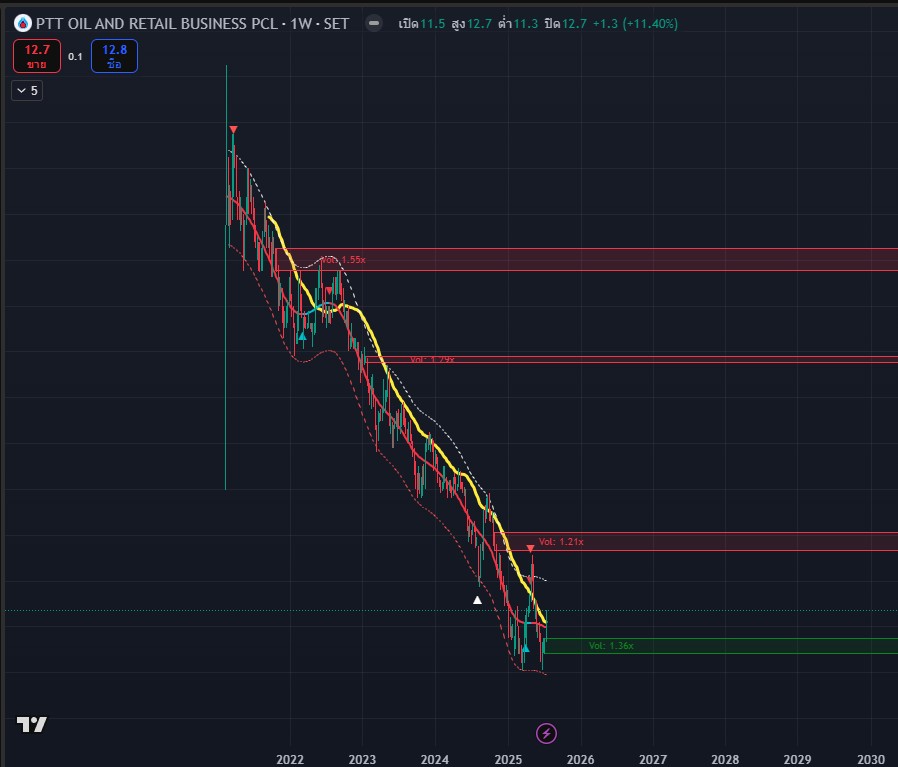This screenshot has height=767, width=898.
Task: Click the 2024 label on the time axis
Action: (435, 760)
